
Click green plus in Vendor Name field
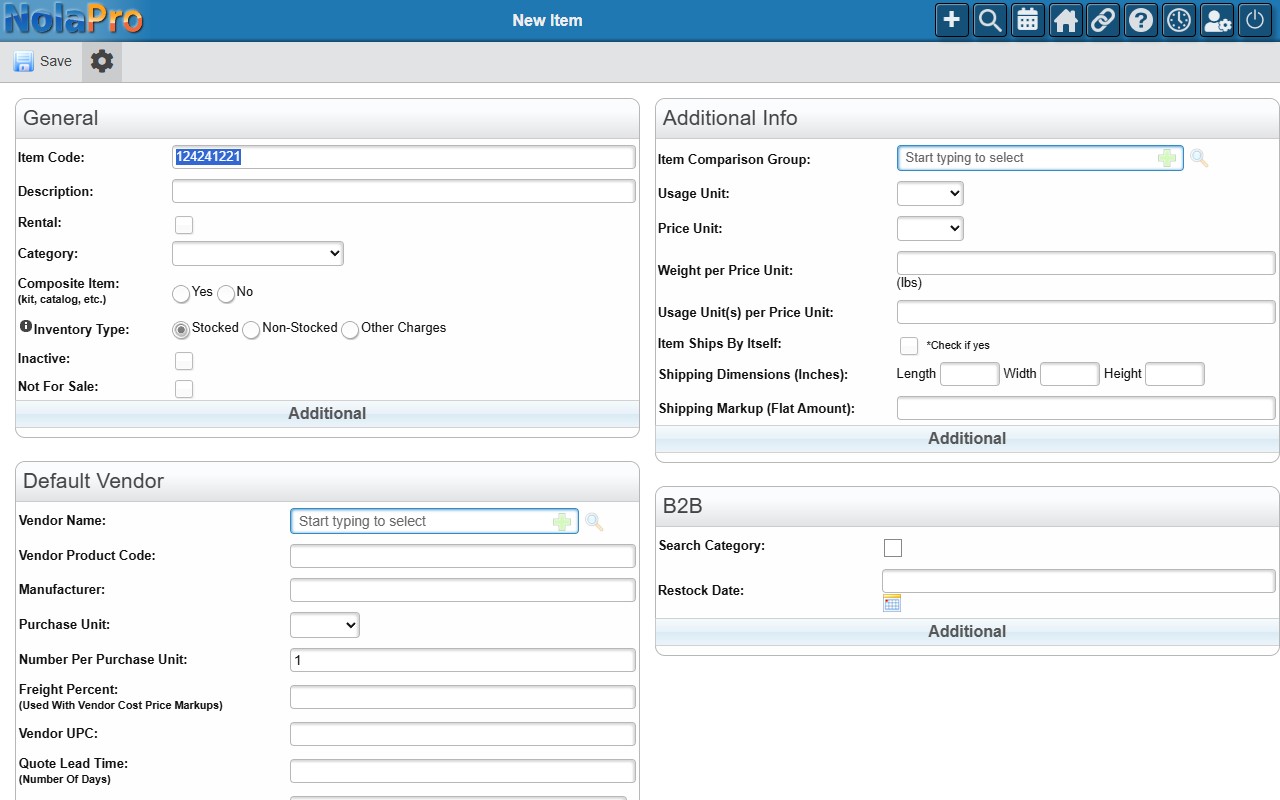coord(562,522)
